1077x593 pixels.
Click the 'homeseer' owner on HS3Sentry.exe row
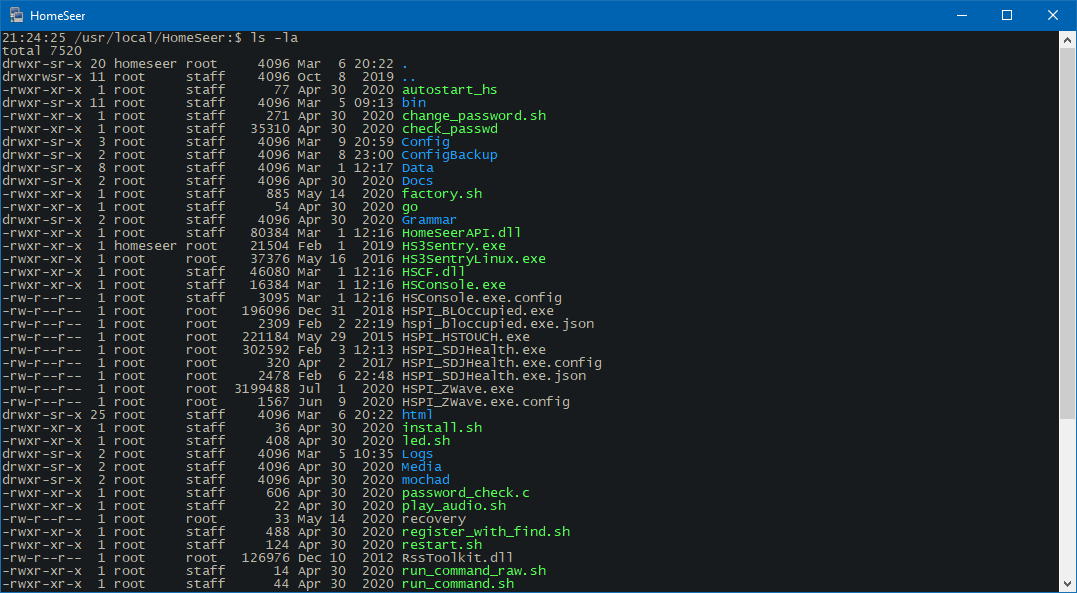click(145, 246)
